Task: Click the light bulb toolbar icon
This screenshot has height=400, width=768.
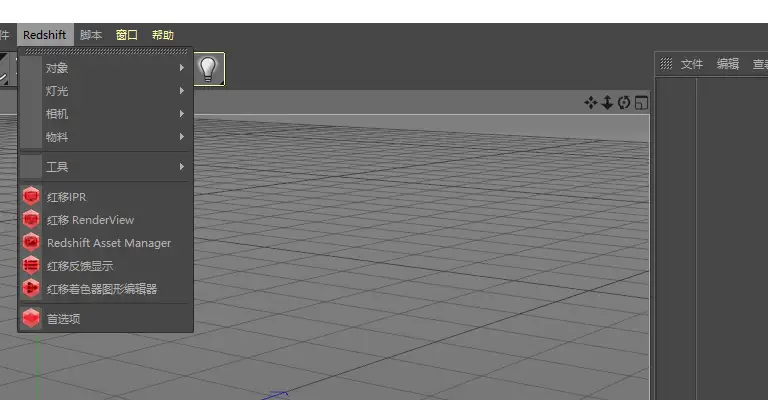Action: coord(209,69)
